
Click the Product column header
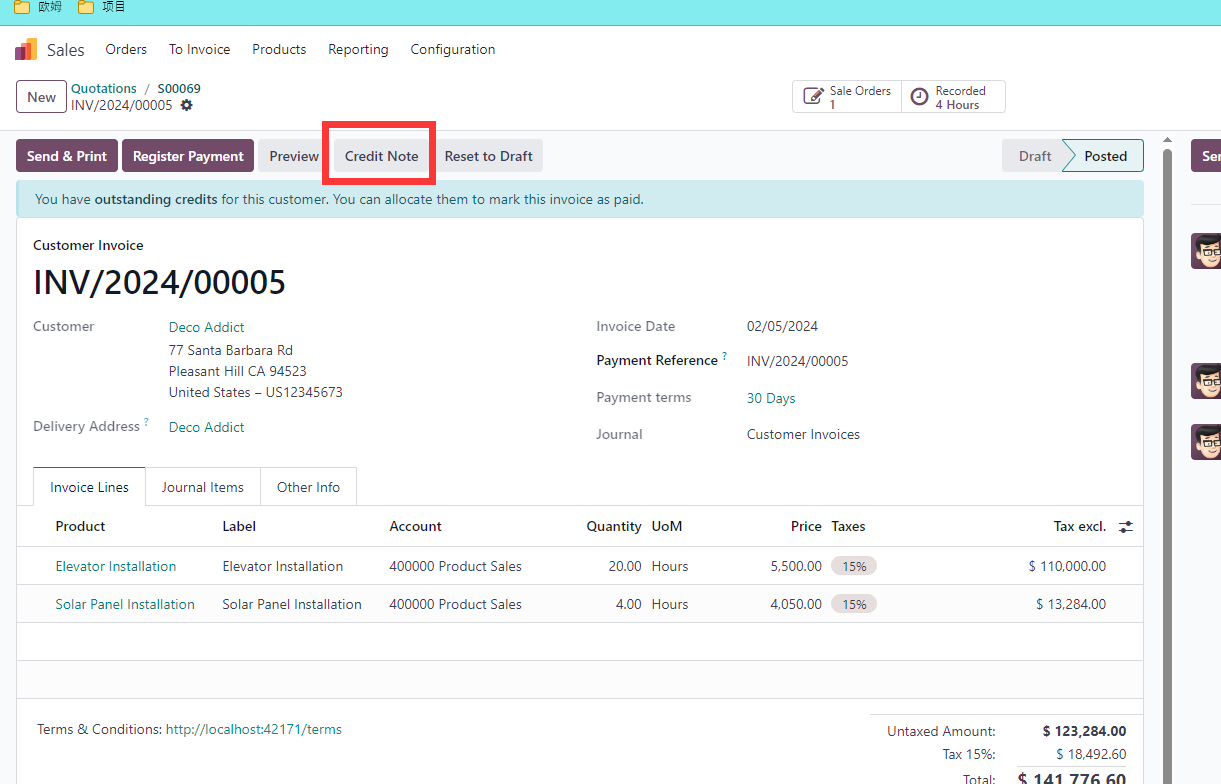pyautogui.click(x=80, y=526)
